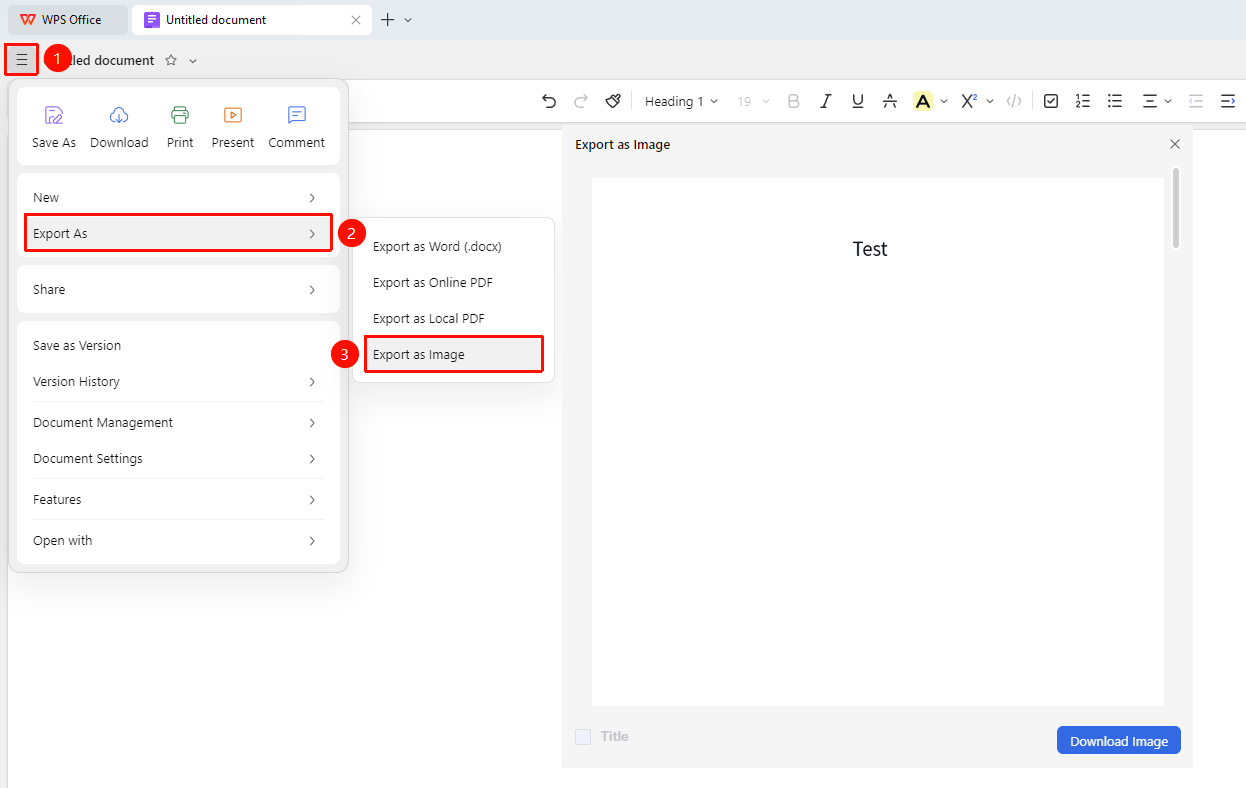1246x788 pixels.
Task: Insert a bulleted list
Action: coord(1115,101)
